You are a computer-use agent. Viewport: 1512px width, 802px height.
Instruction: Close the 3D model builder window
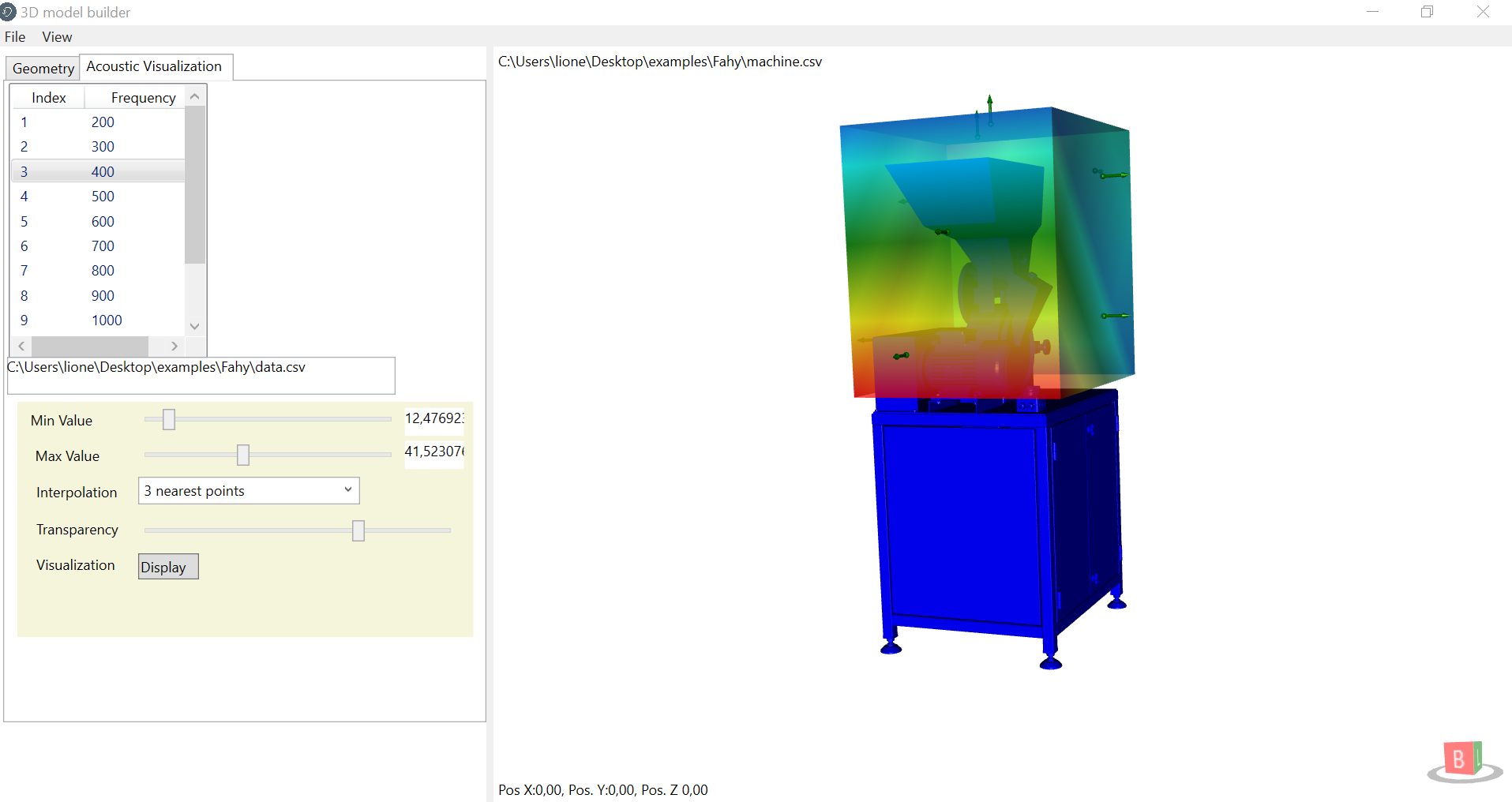coord(1483,12)
